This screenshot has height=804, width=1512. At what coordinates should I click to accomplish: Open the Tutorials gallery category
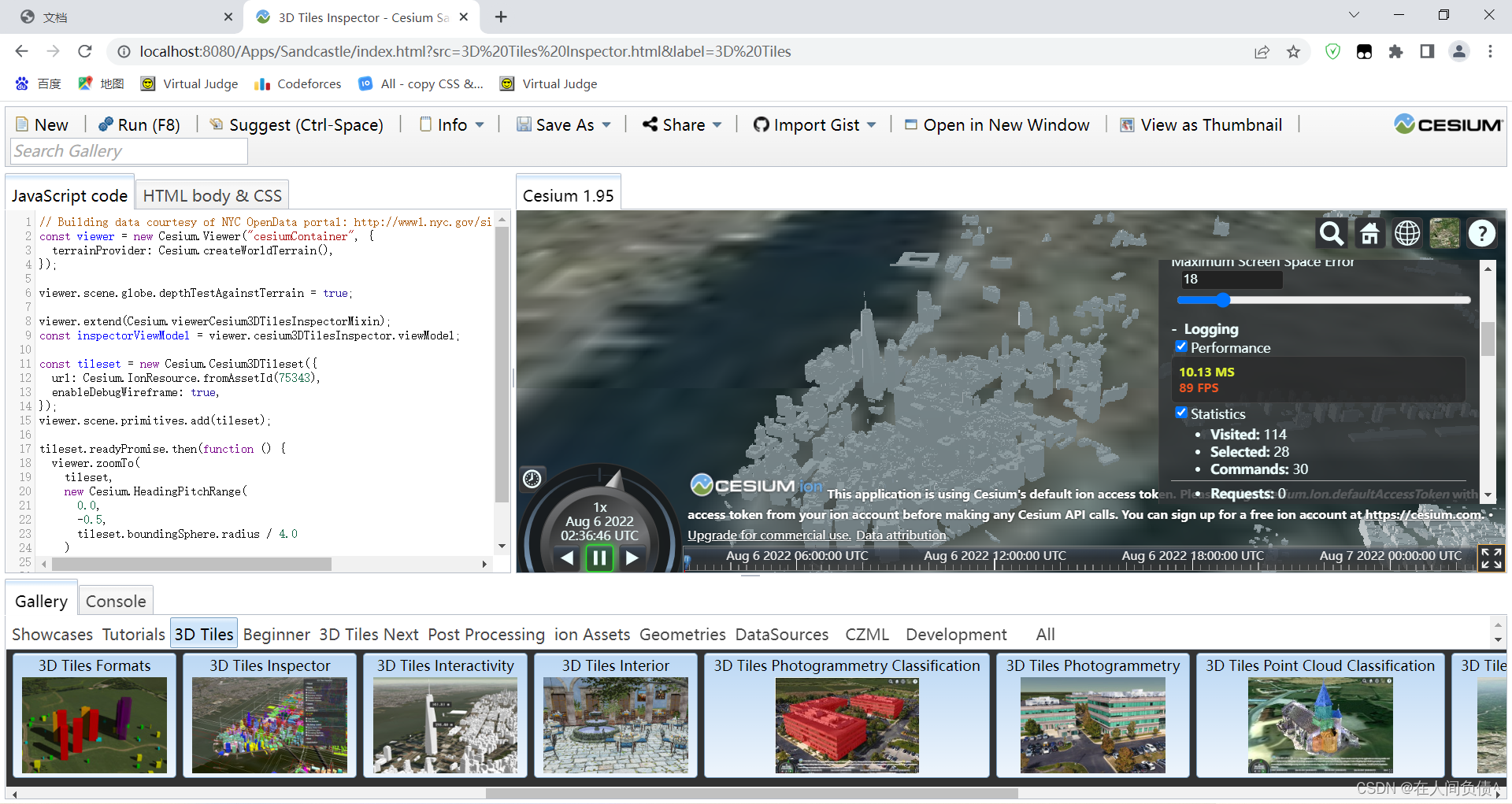coord(133,634)
